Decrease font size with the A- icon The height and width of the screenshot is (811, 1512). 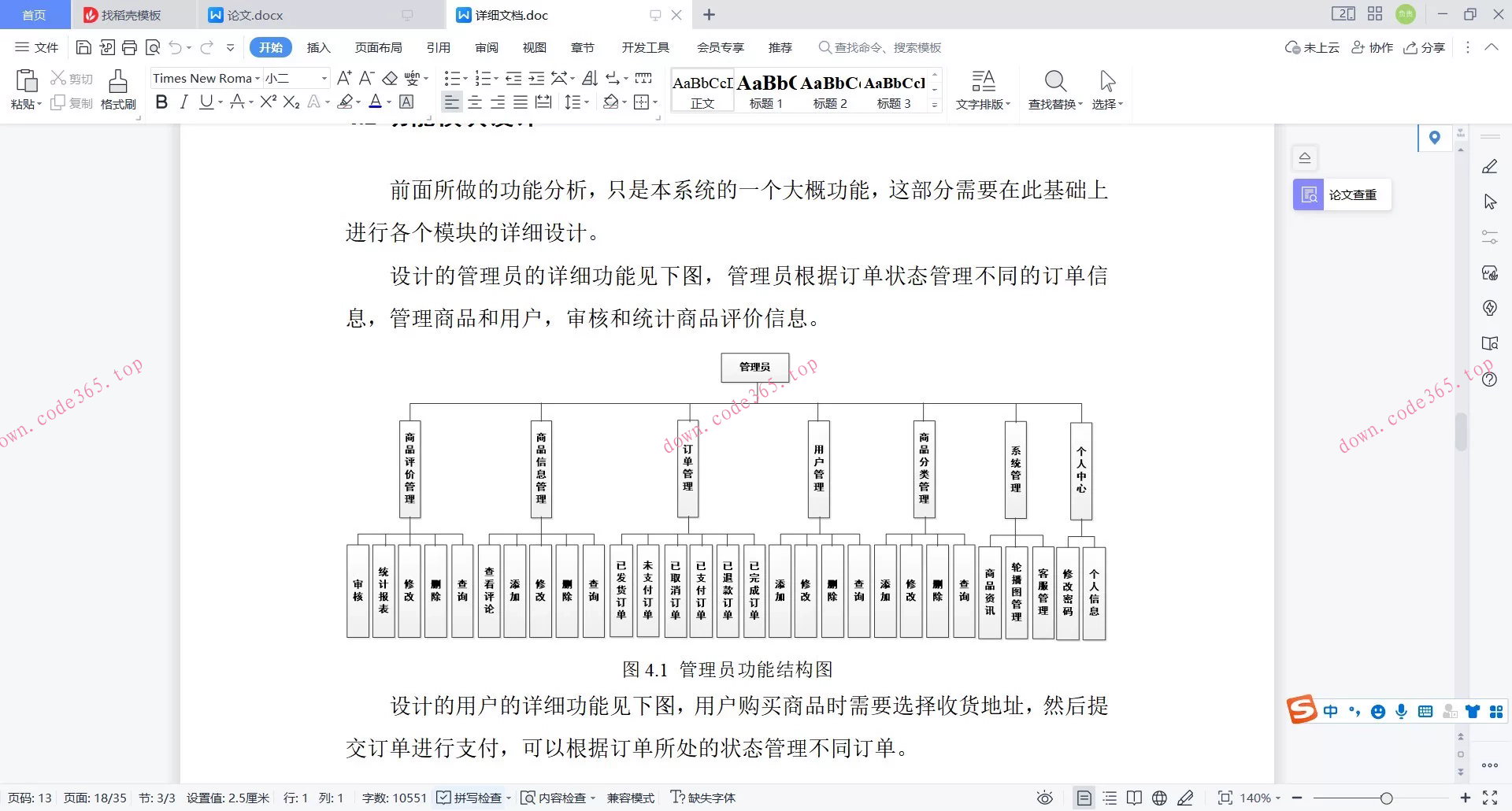click(x=366, y=78)
